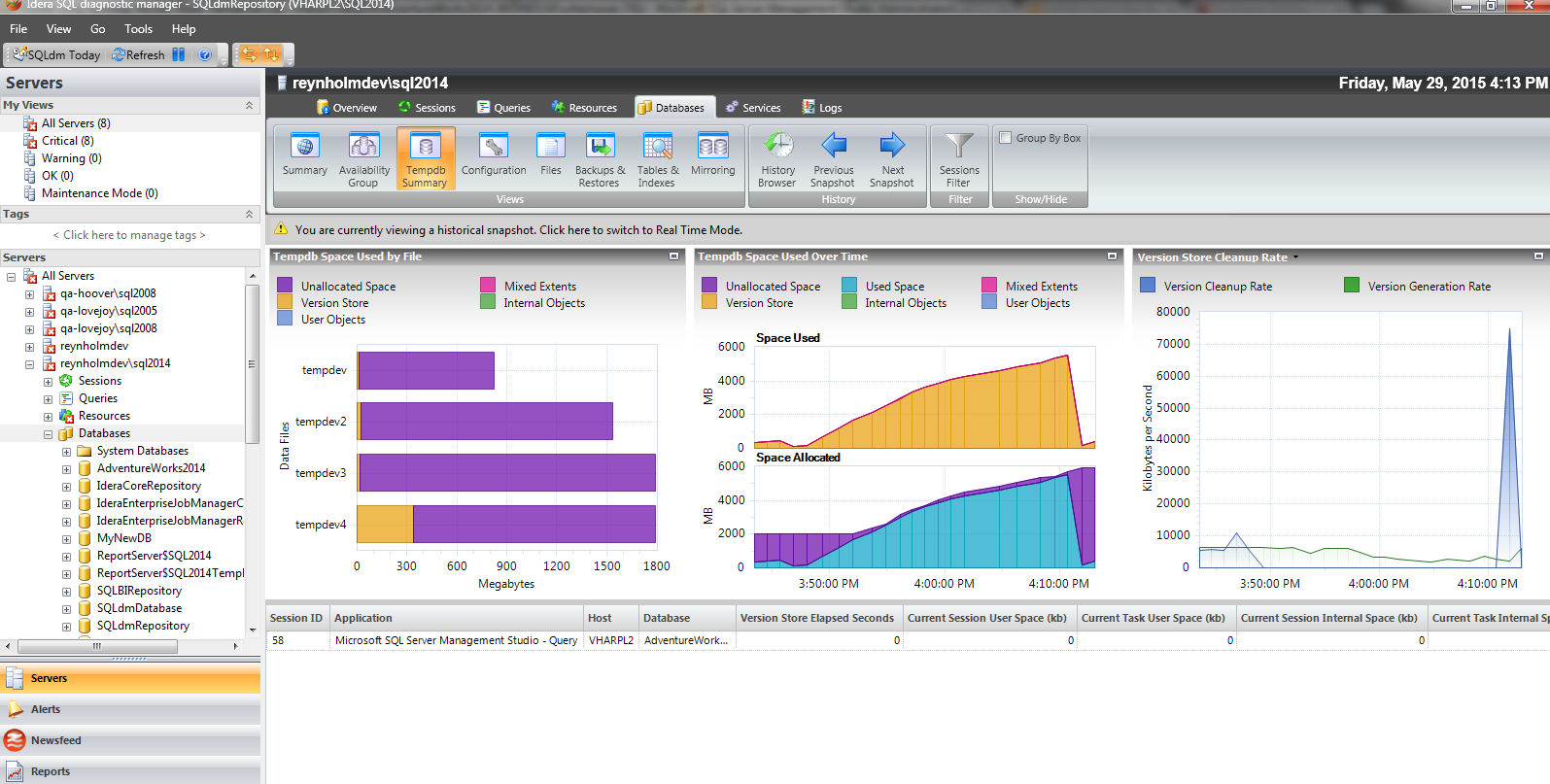Expand the qa-lovejoy\sql2005 server node

(29, 312)
